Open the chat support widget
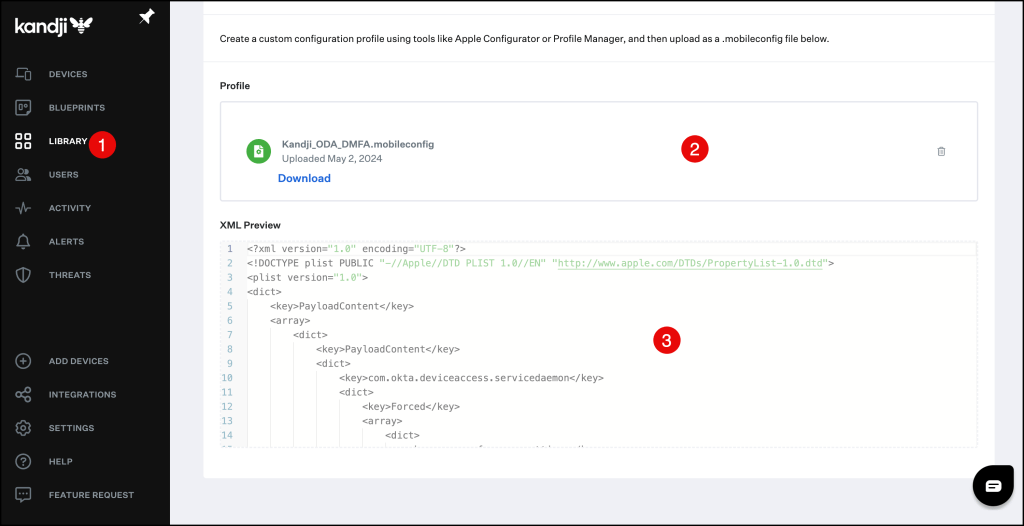1024x526 pixels. coord(993,486)
